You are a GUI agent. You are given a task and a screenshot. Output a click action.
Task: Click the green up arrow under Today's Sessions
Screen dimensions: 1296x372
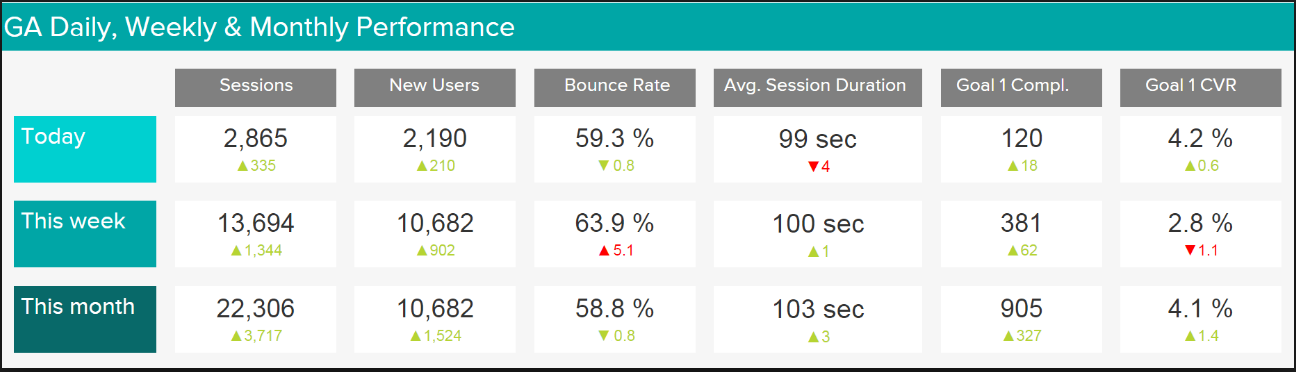point(242,166)
